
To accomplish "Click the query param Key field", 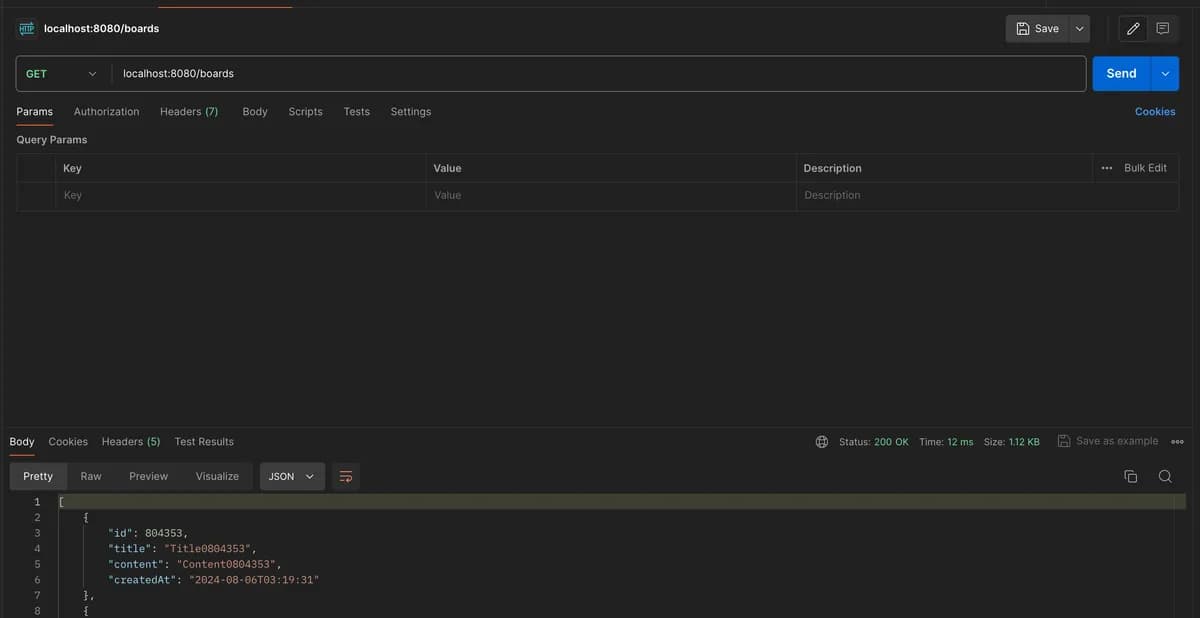I will pyautogui.click(x=241, y=196).
